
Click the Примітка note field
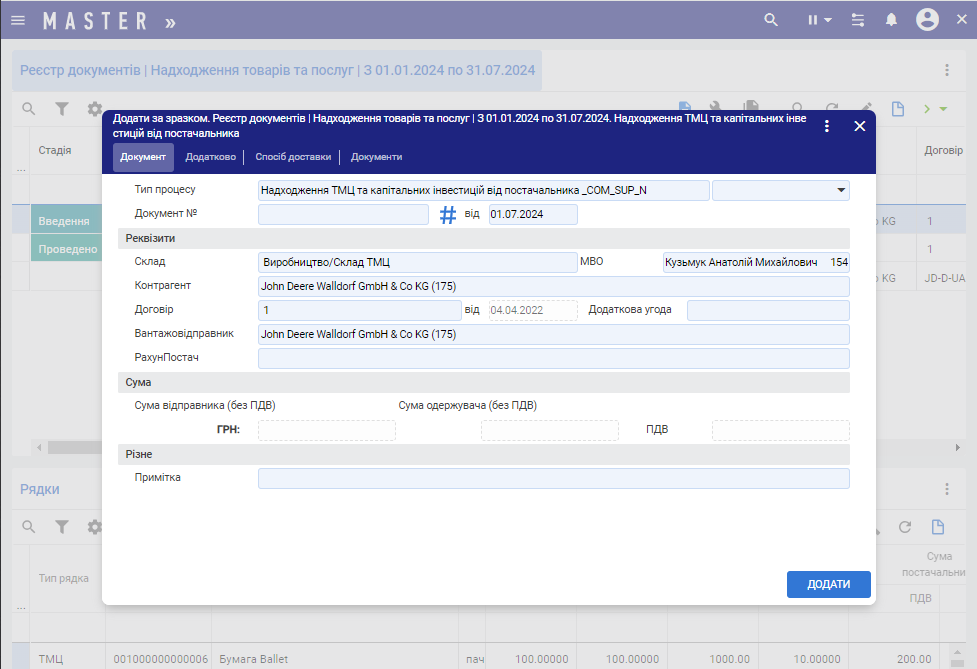553,479
